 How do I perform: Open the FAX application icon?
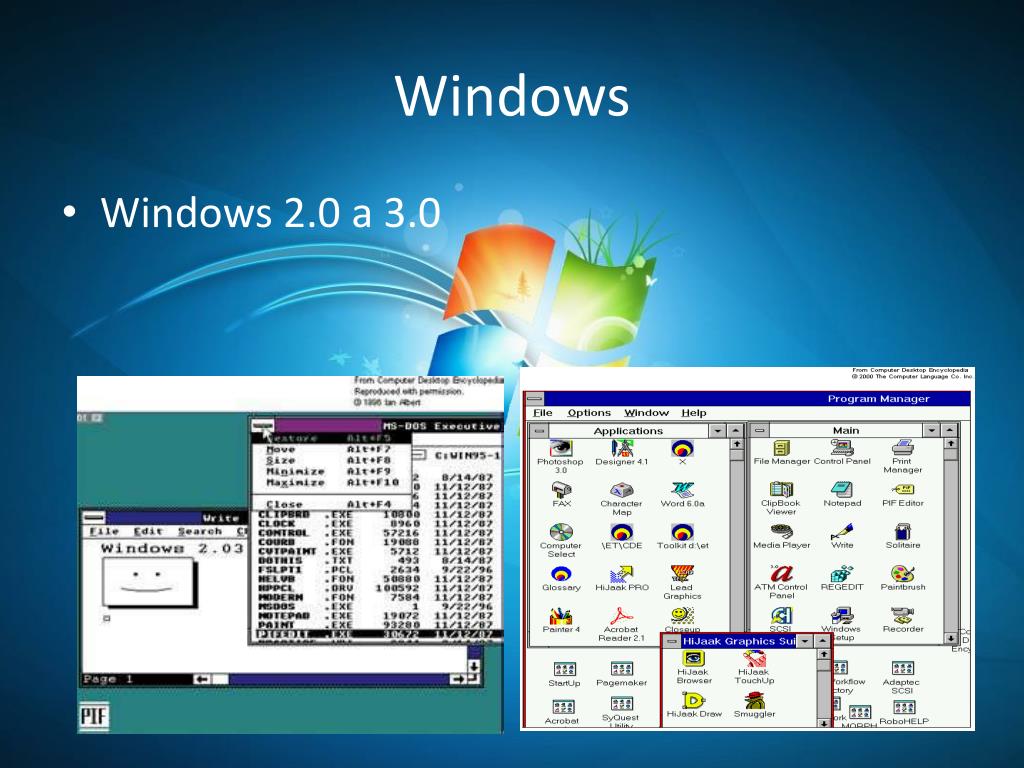point(561,494)
